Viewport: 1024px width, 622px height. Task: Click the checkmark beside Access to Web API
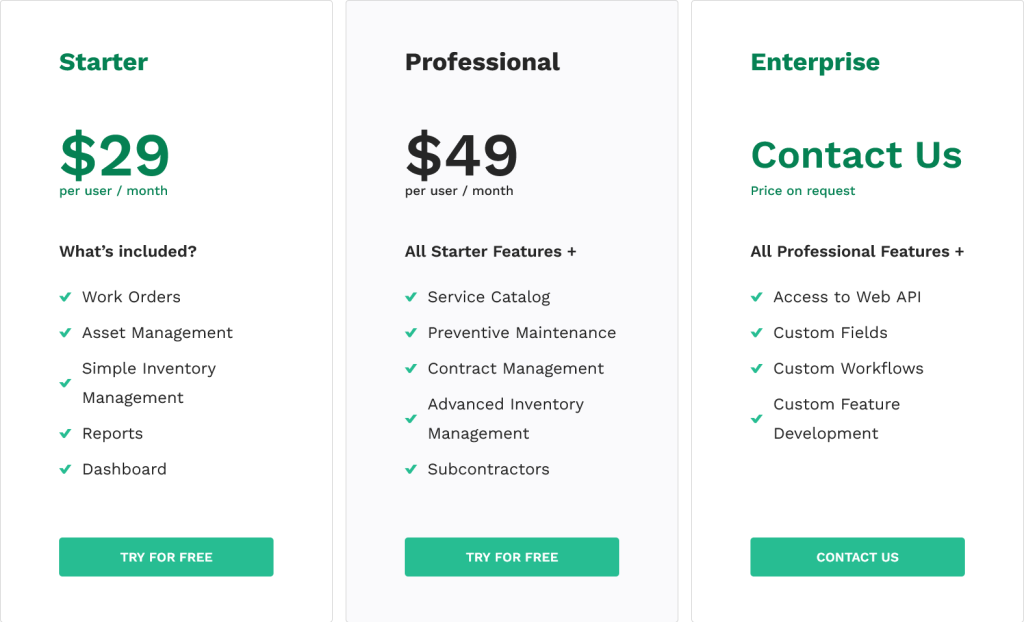coord(757,297)
